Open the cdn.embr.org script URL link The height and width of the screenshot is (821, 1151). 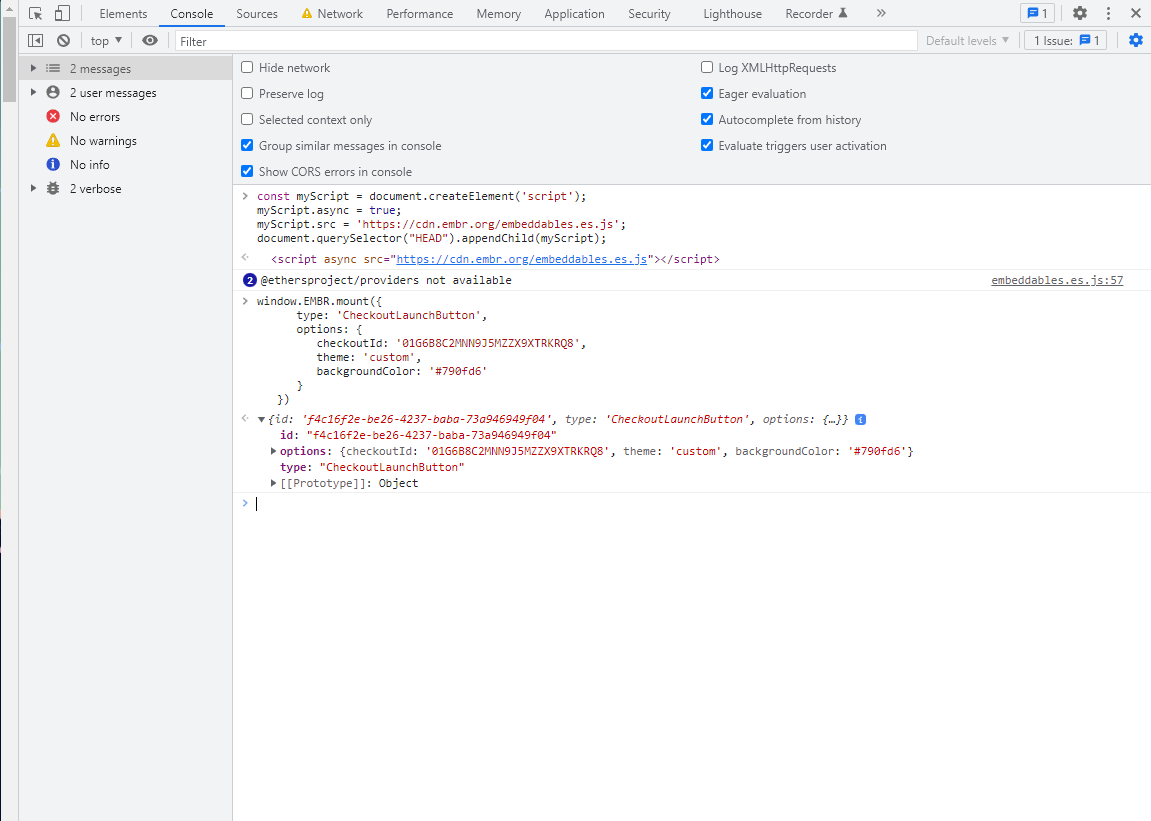pyautogui.click(x=522, y=259)
